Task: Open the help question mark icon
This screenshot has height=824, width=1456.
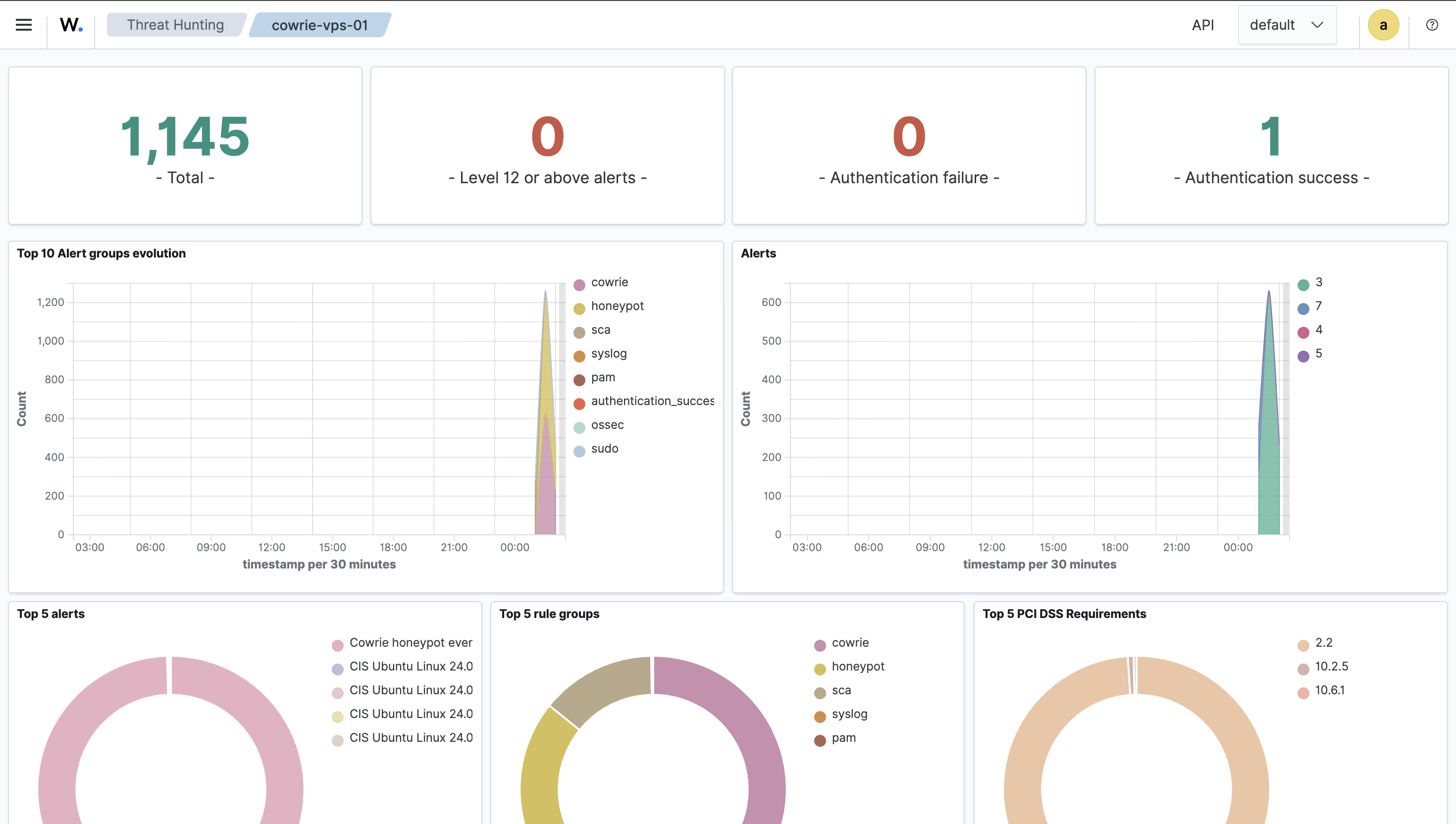Action: click(1432, 24)
